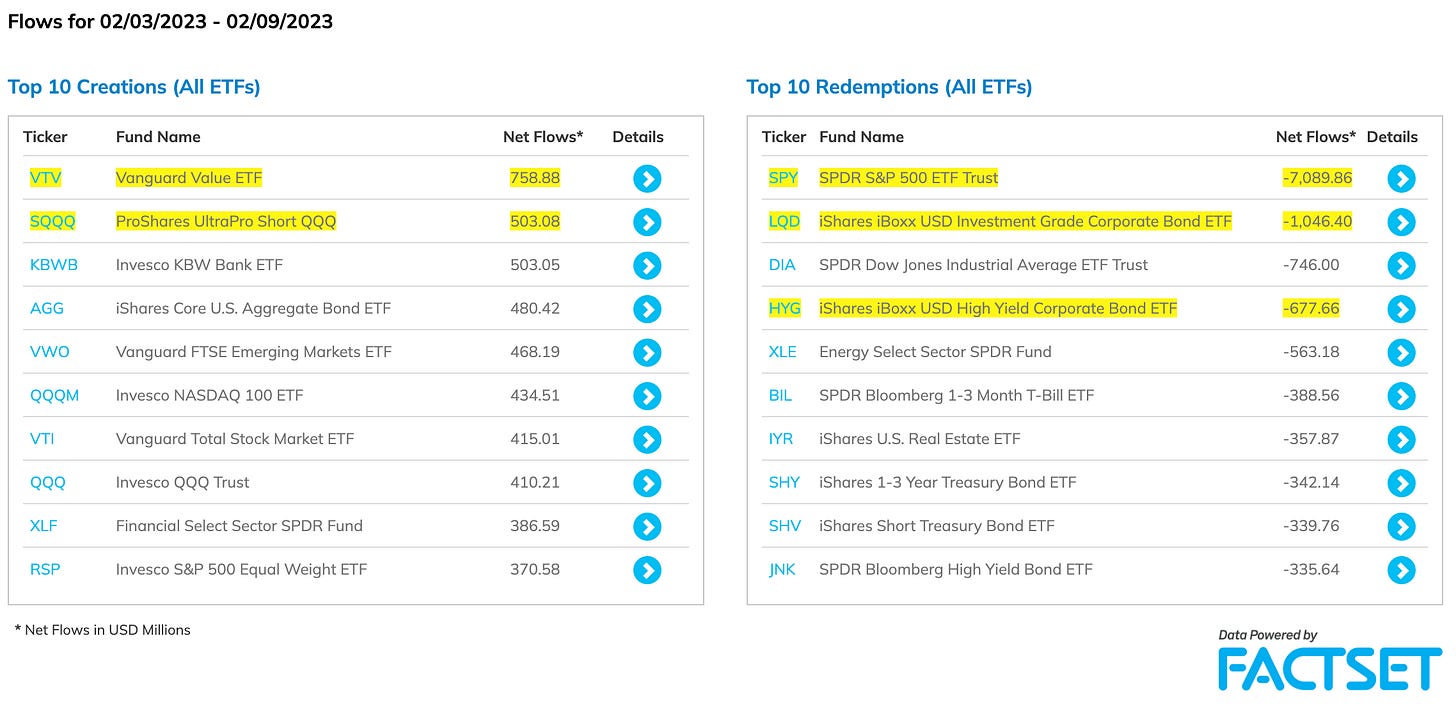Select the Invesco KBW Bank ETF fund name
Viewport: 1456px width, 713px height.
[x=199, y=265]
